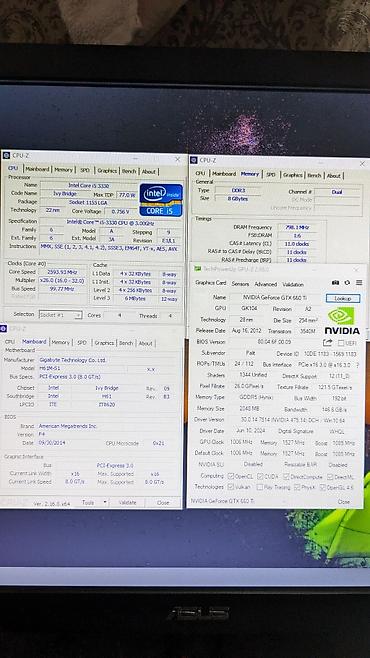Open CPU tab in the Mainboard window
Screen dimensions: 370x658
(10, 342)
